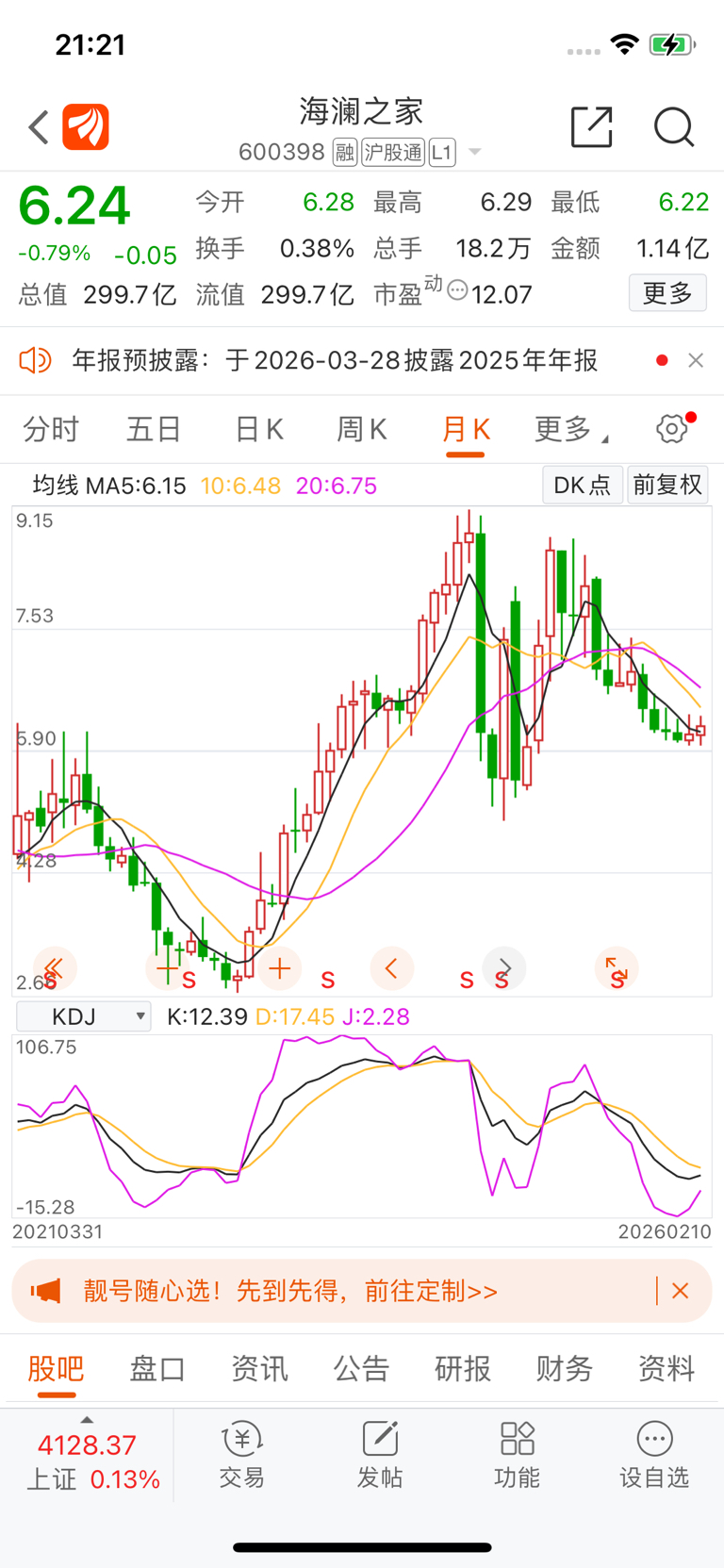Image resolution: width=724 pixels, height=1568 pixels.
Task: Tap the speaker announcement icon
Action: click(x=35, y=360)
